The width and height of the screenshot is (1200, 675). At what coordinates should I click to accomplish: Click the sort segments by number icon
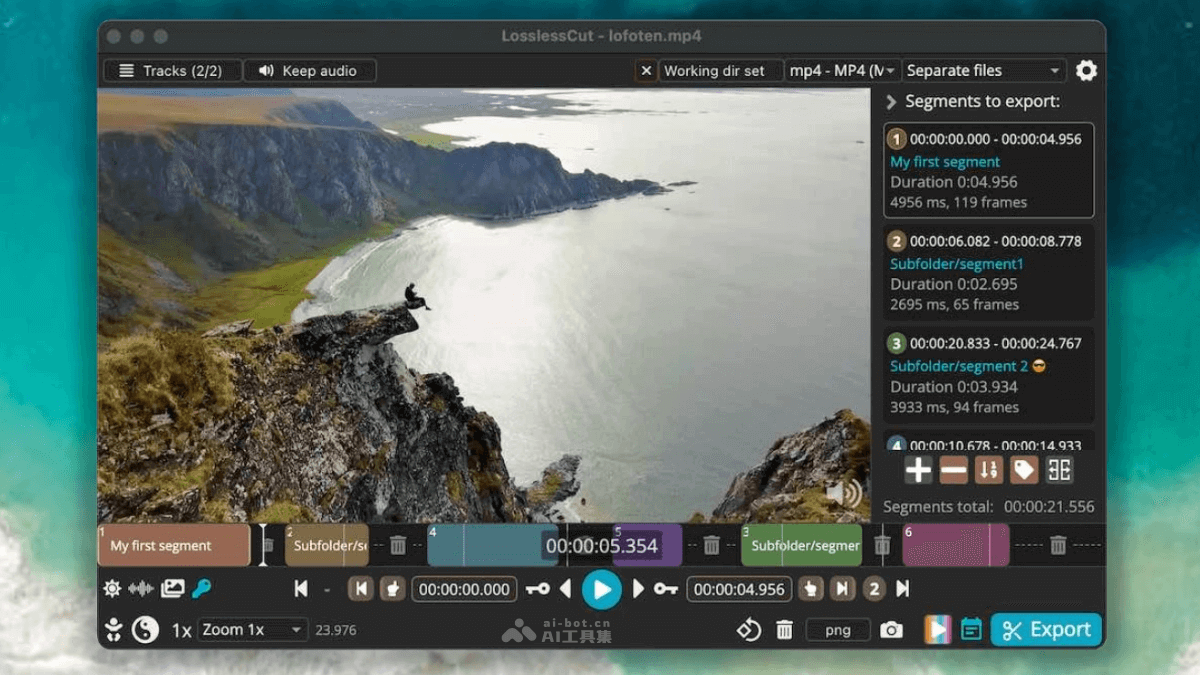(988, 470)
